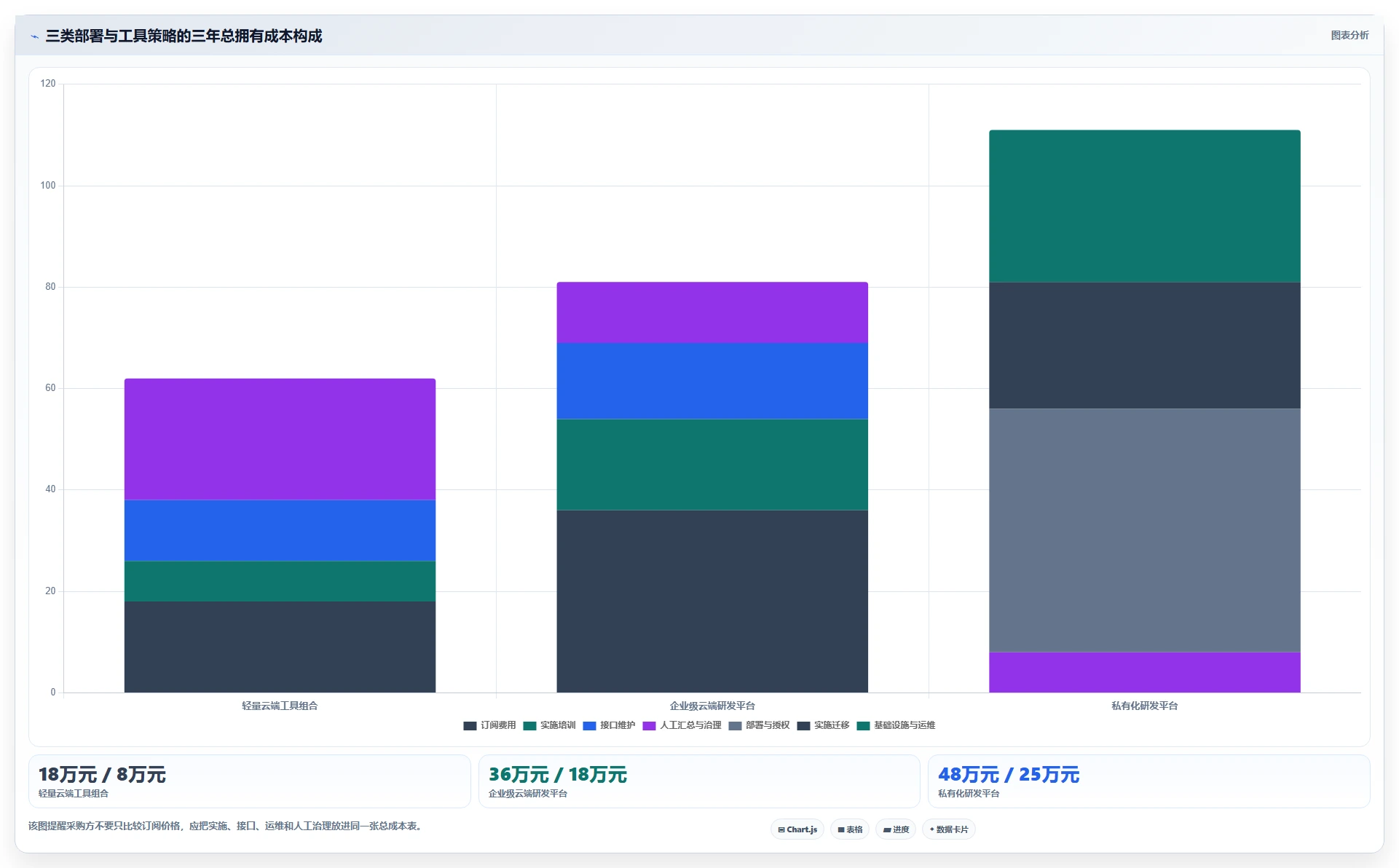
Task: Click the 私有化研发平台 axis label
Action: coord(1145,706)
